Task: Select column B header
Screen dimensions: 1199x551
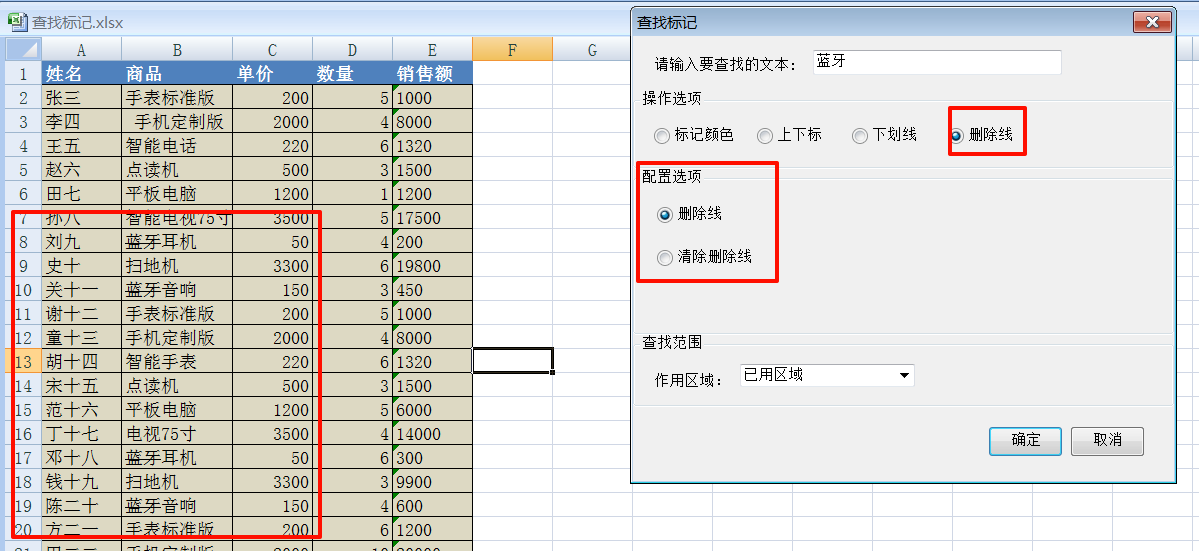Action: coord(177,50)
